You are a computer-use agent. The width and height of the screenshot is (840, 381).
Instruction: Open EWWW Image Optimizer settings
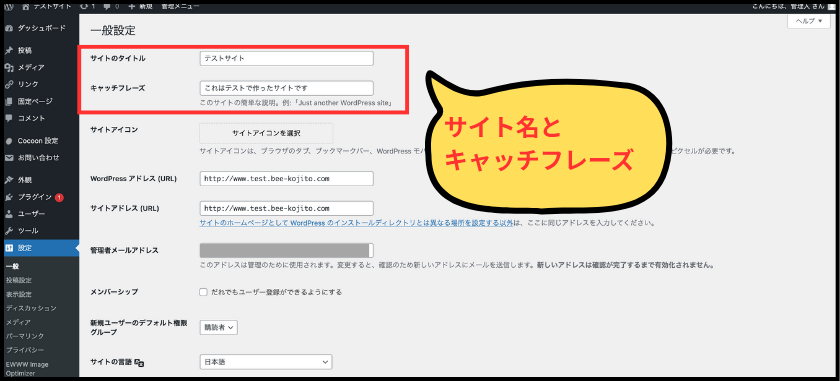(27, 369)
